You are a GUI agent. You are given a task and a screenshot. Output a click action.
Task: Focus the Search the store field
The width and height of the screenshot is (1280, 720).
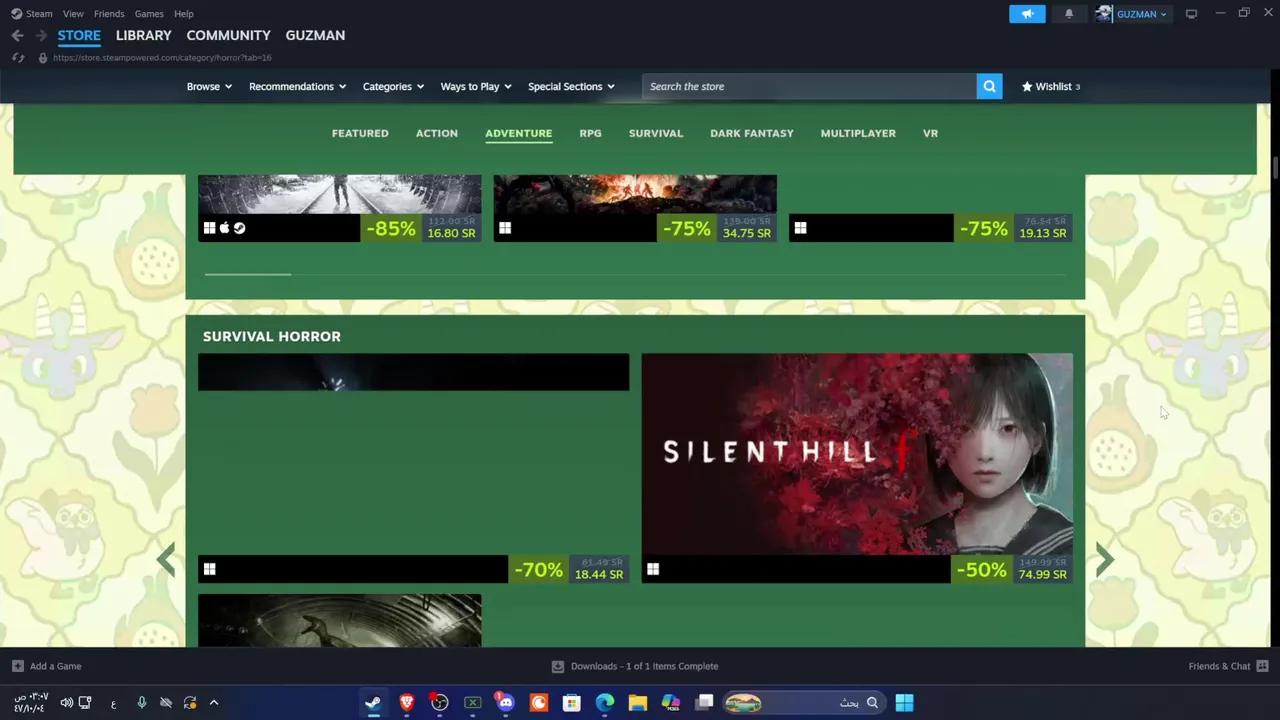tap(809, 86)
